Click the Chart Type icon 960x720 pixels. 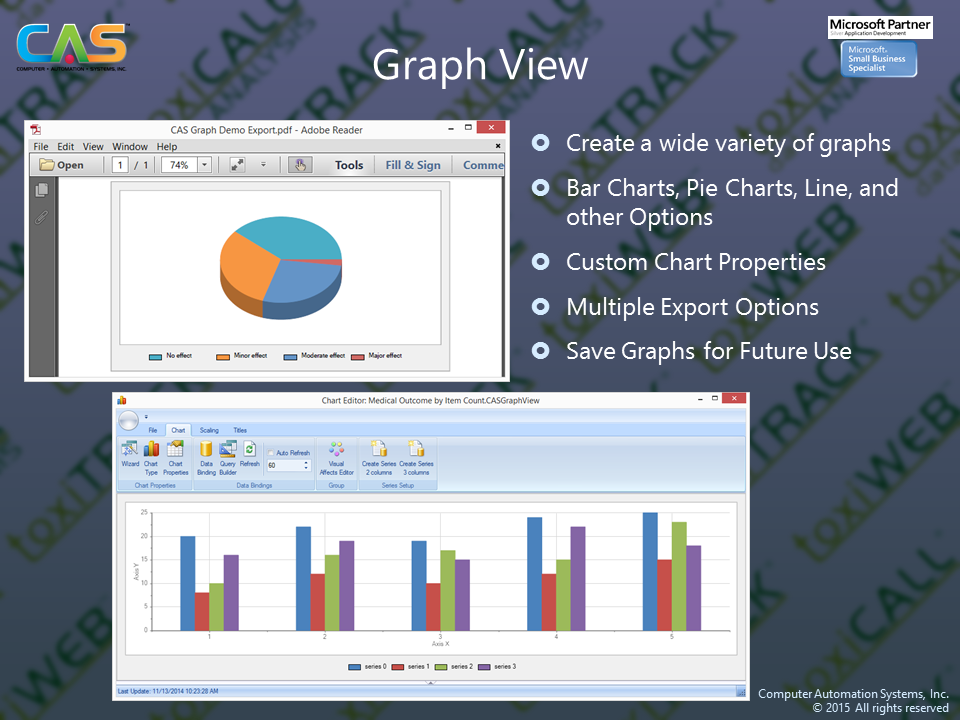151,456
